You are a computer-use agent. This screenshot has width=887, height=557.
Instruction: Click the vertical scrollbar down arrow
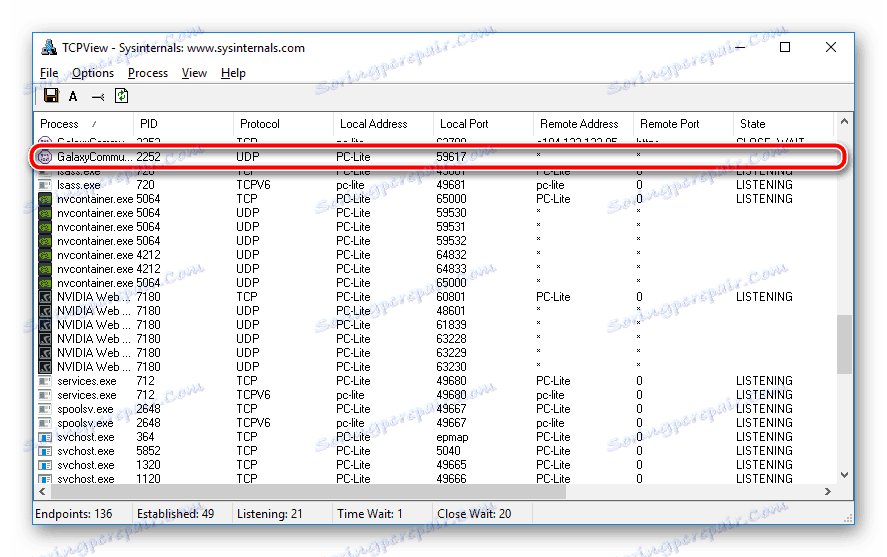844,475
